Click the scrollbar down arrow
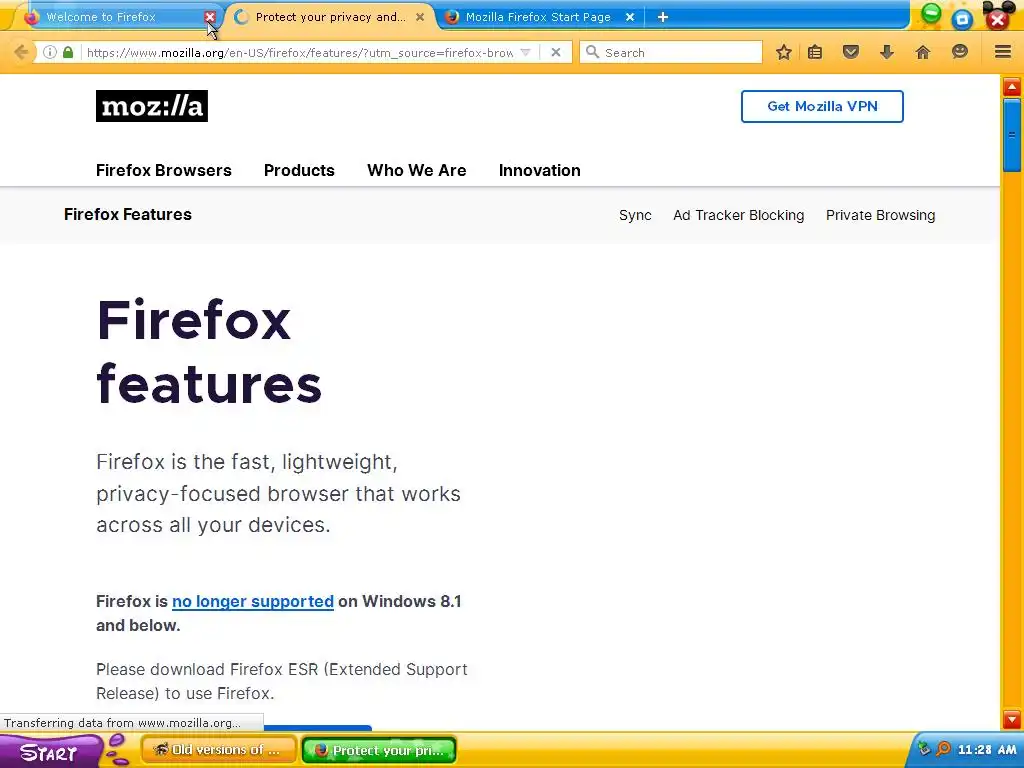The width and height of the screenshot is (1024, 768). tap(1012, 720)
